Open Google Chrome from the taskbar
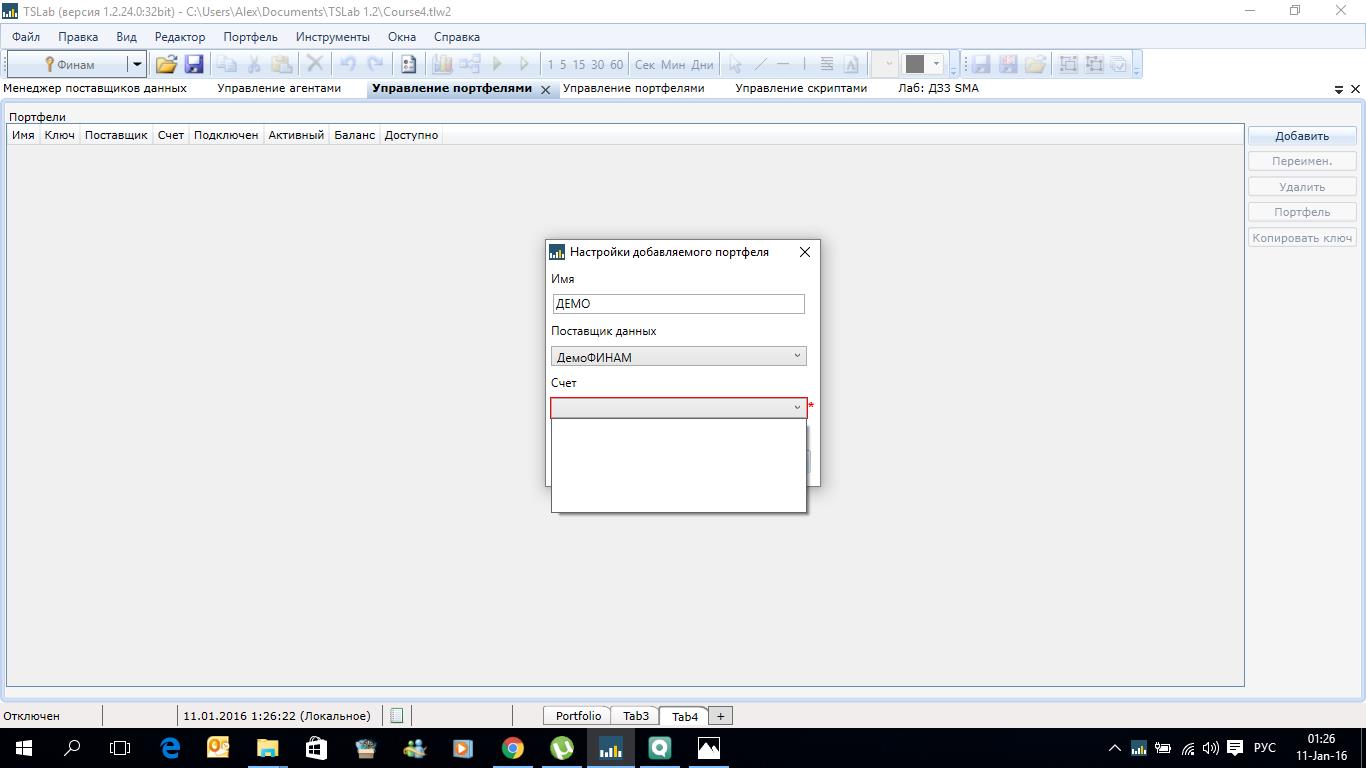Viewport: 1366px width, 768px height. 512,748
